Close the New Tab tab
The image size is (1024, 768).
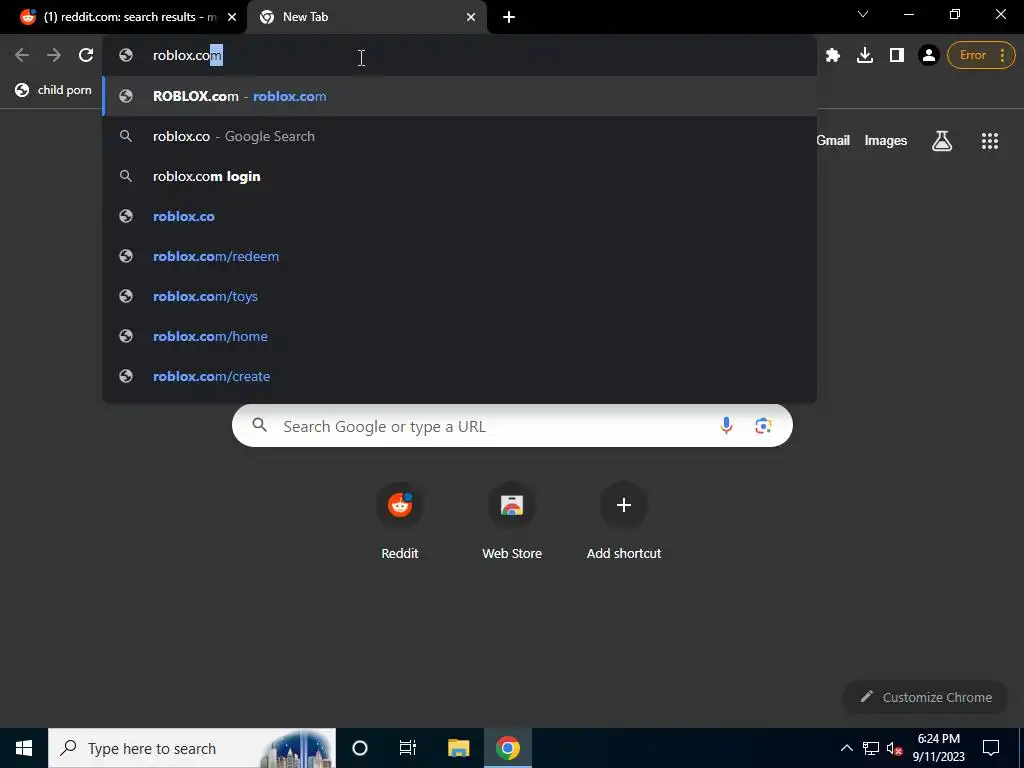pos(471,17)
